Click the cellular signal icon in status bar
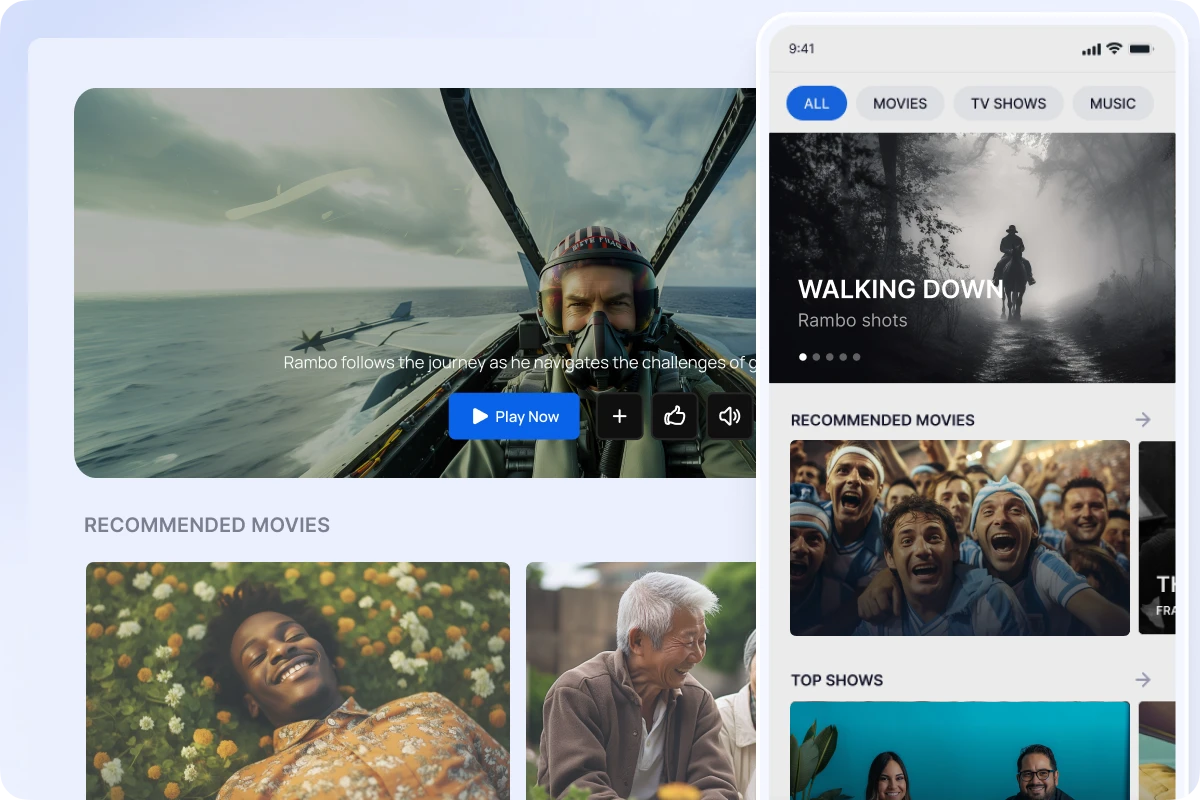Viewport: 1200px width, 800px height. pos(1091,49)
